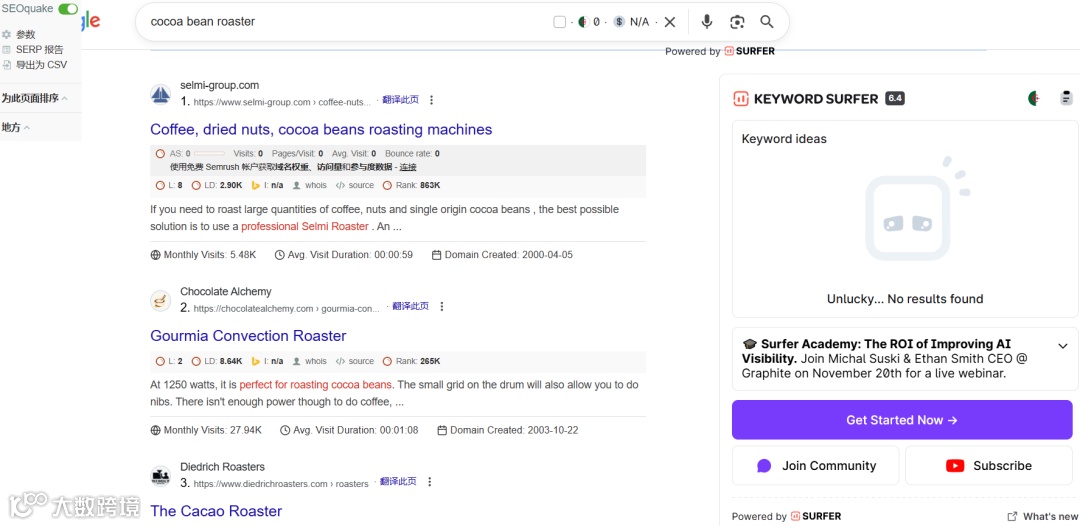This screenshot has width=1080, height=526.
Task: Open Gourmia Convection Roaster result
Action: [x=248, y=336]
